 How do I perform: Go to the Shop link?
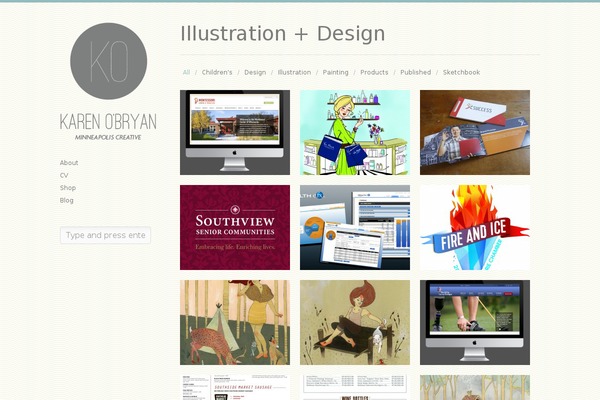pyautogui.click(x=68, y=188)
